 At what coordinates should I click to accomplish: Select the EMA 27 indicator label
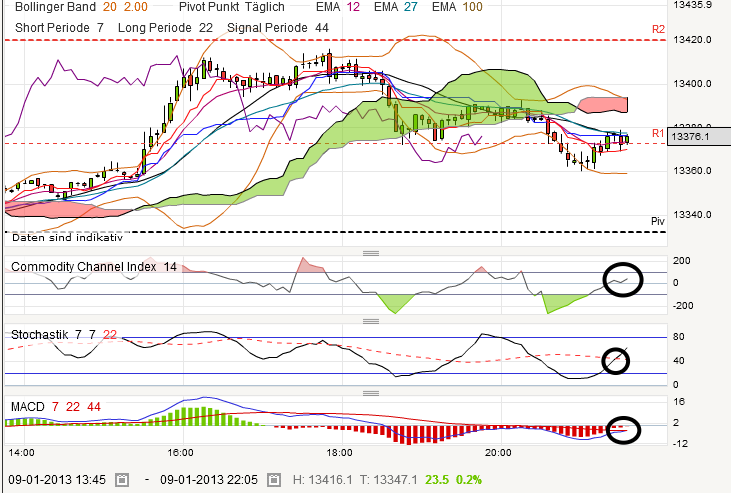click(x=396, y=7)
